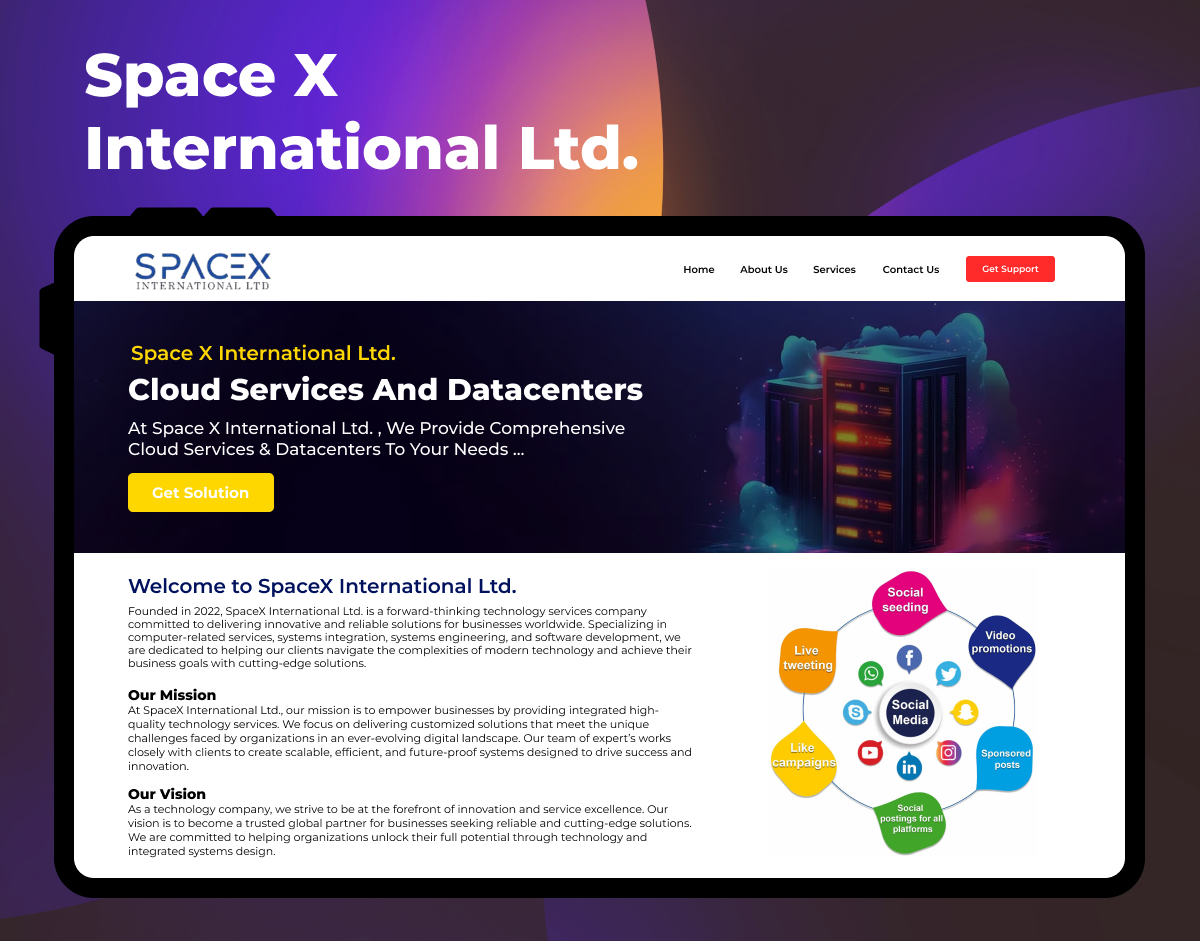The image size is (1200, 941).
Task: Click the Skype icon
Action: point(855,712)
